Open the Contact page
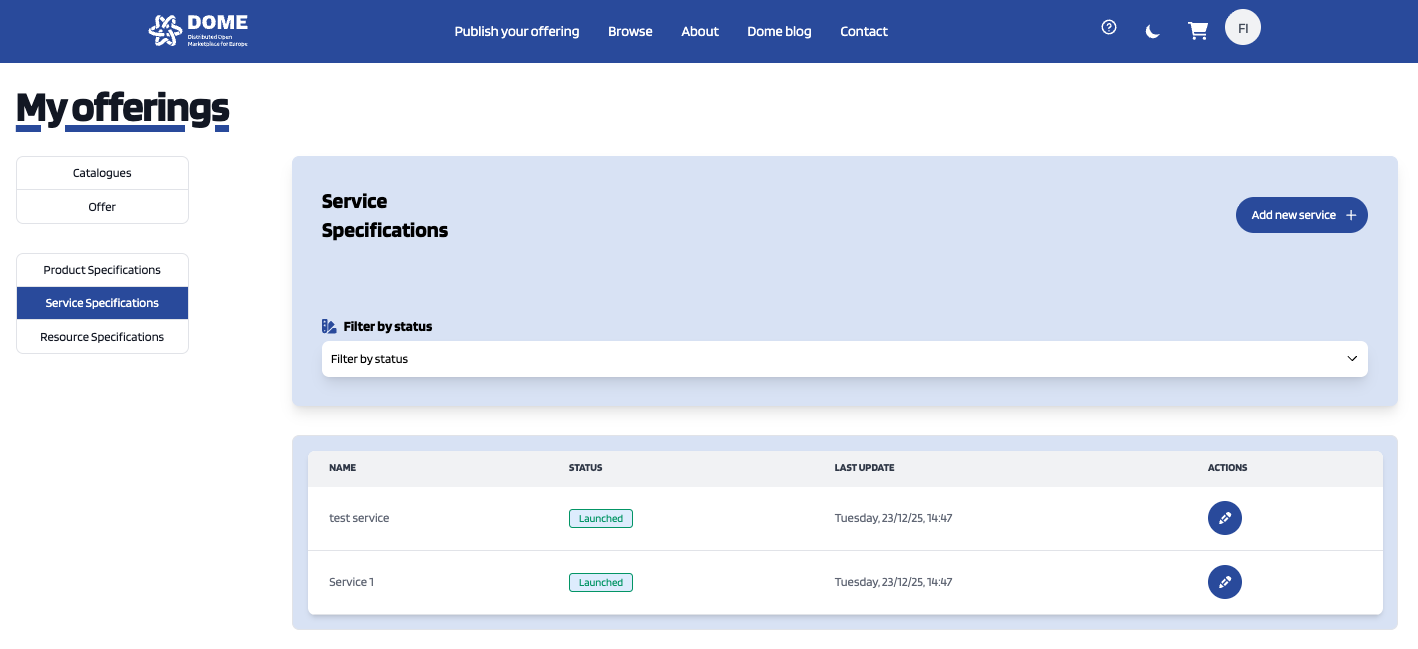The height and width of the screenshot is (649, 1418). [864, 31]
